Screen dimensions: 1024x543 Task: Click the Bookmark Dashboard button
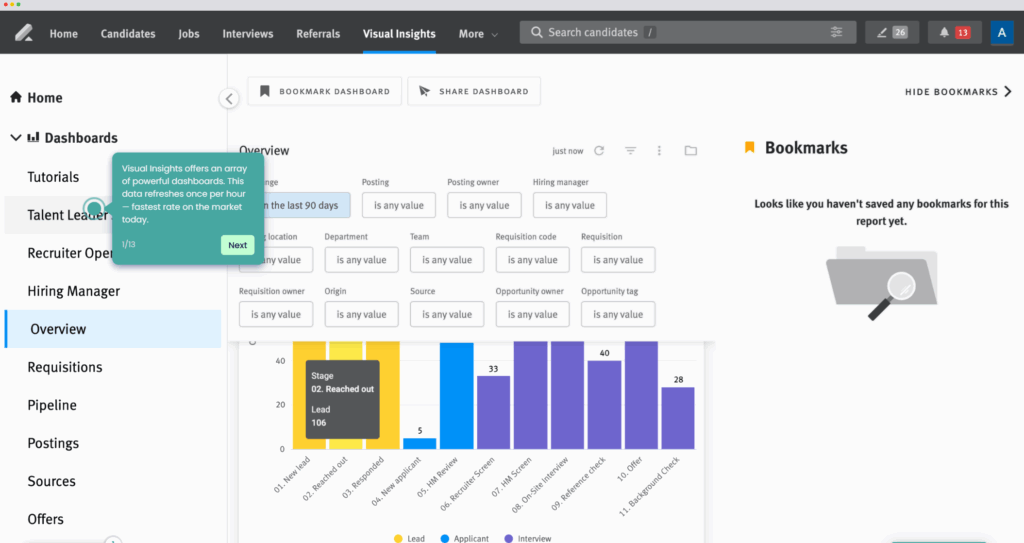tap(325, 91)
